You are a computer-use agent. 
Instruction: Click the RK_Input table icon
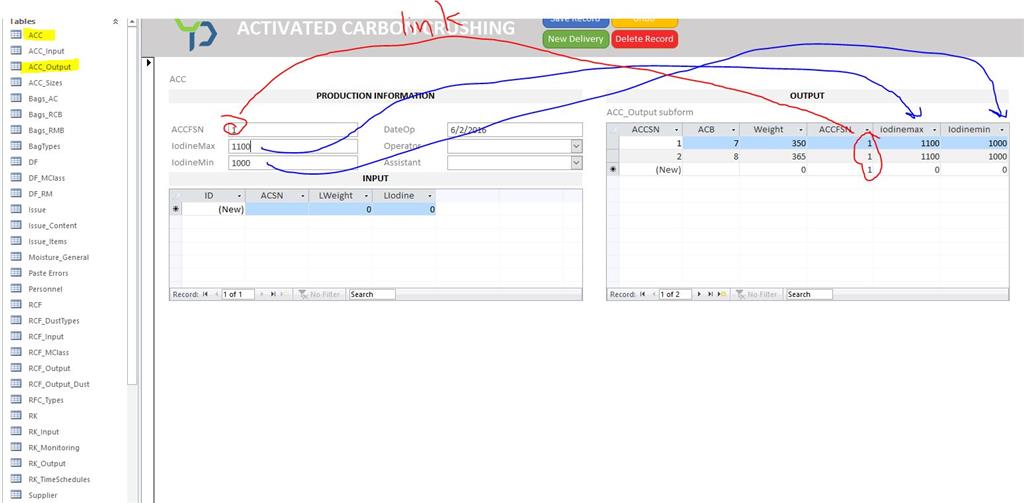16,432
